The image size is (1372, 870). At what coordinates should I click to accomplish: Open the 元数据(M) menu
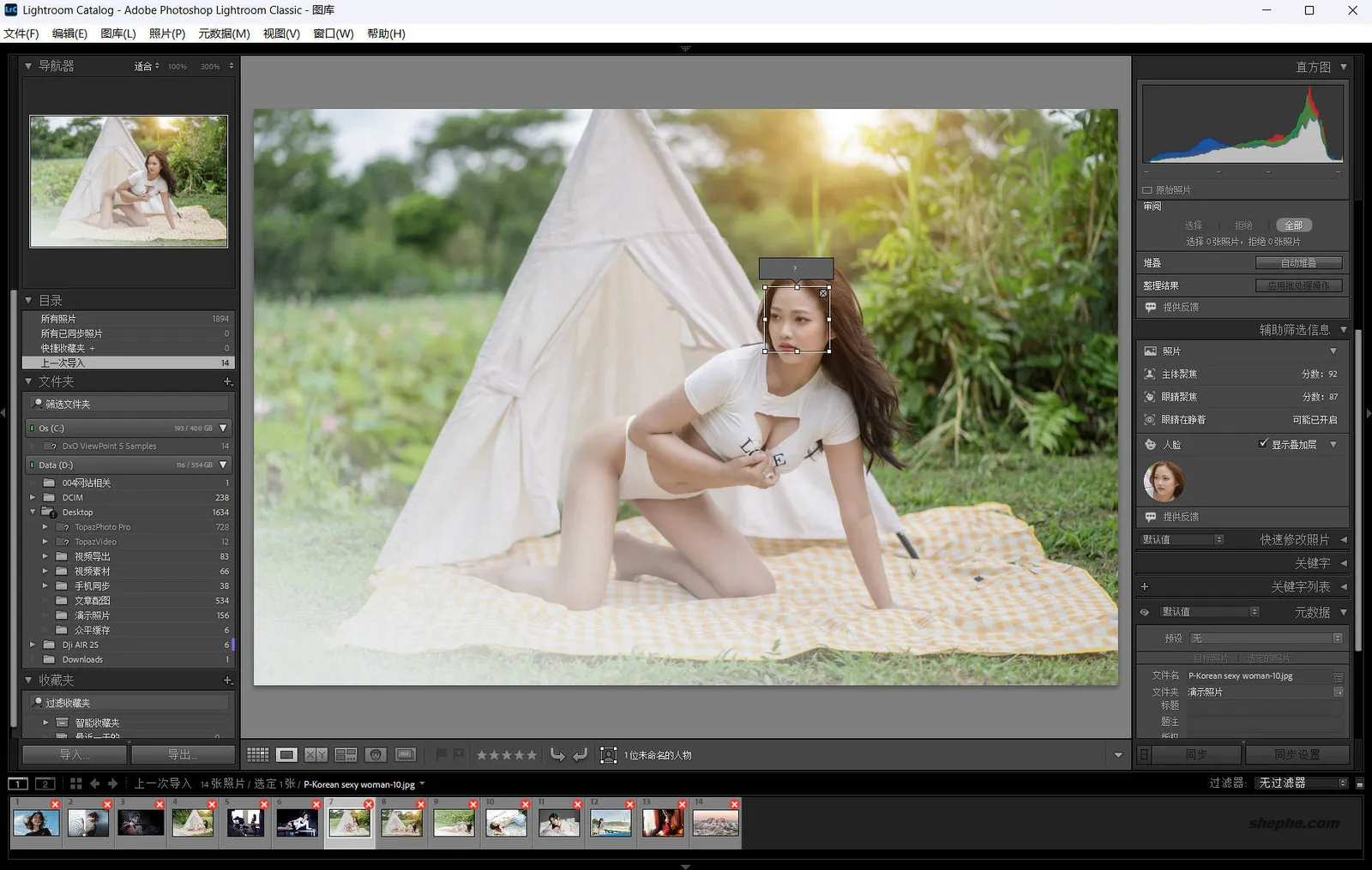224,33
